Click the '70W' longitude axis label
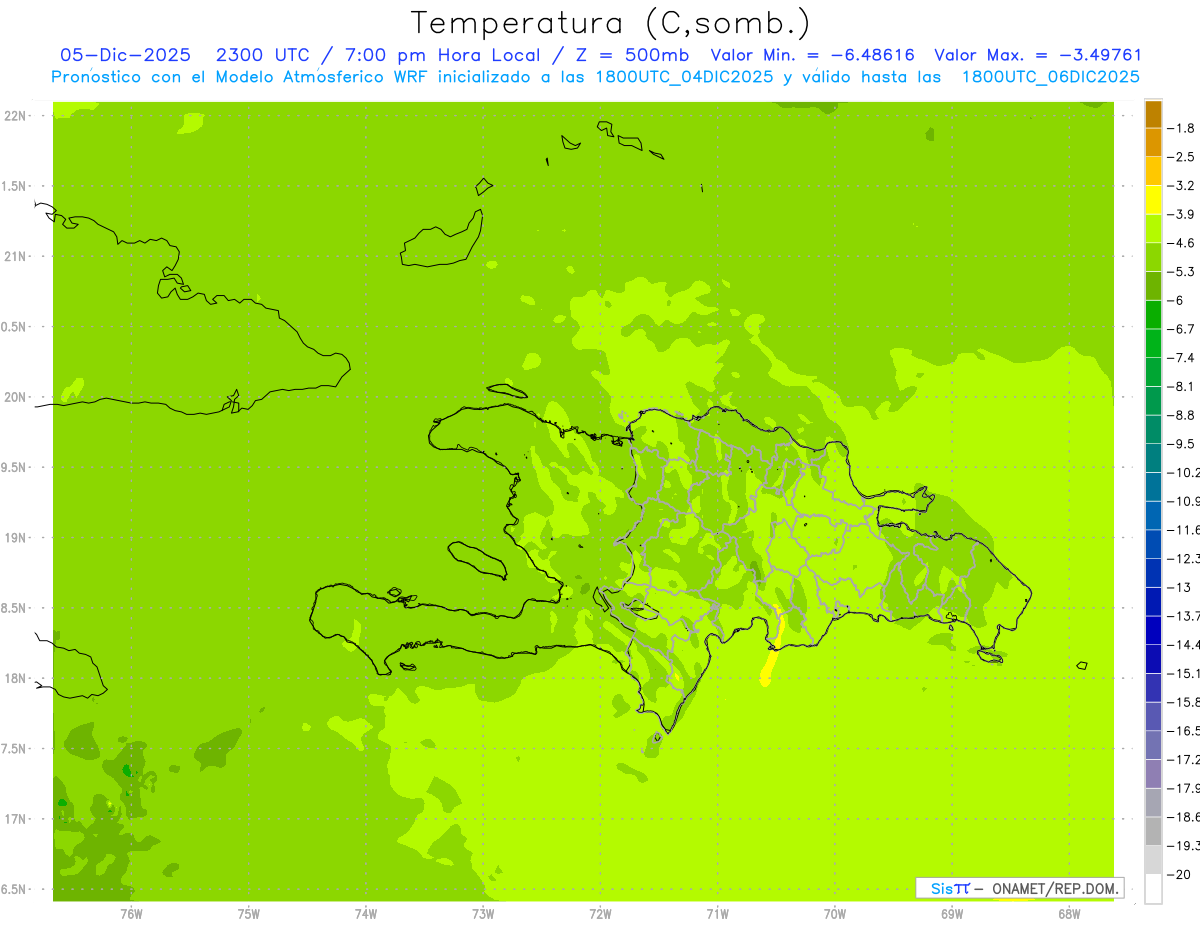The image size is (1200, 927). coord(835,914)
